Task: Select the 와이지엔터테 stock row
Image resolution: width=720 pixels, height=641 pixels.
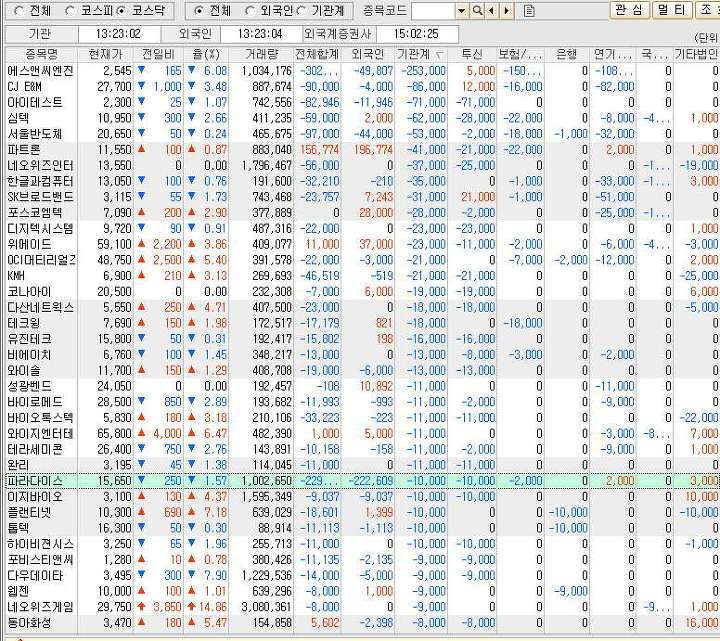Action: point(362,433)
